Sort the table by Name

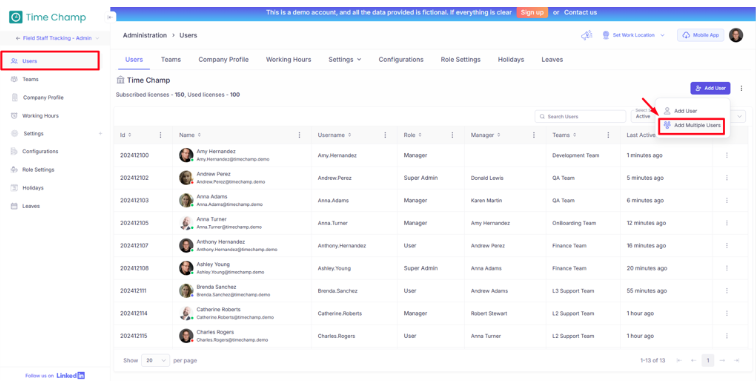coord(199,135)
